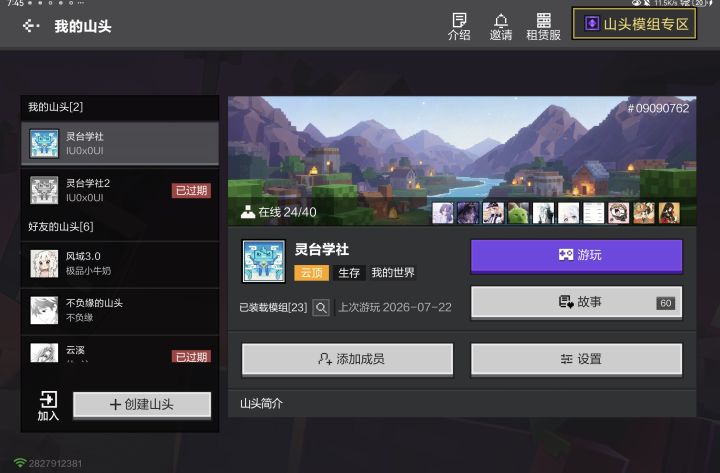Open the 故事 stories button
This screenshot has width=720, height=473.
576,302
